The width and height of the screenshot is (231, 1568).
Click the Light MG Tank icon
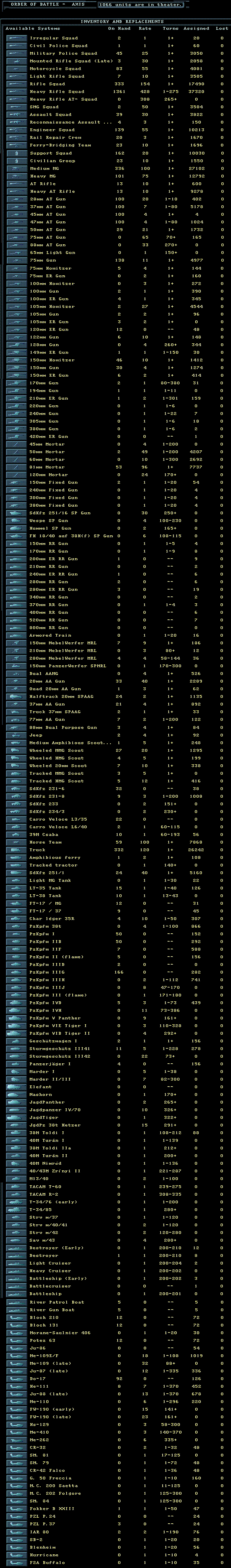pyautogui.click(x=16, y=881)
